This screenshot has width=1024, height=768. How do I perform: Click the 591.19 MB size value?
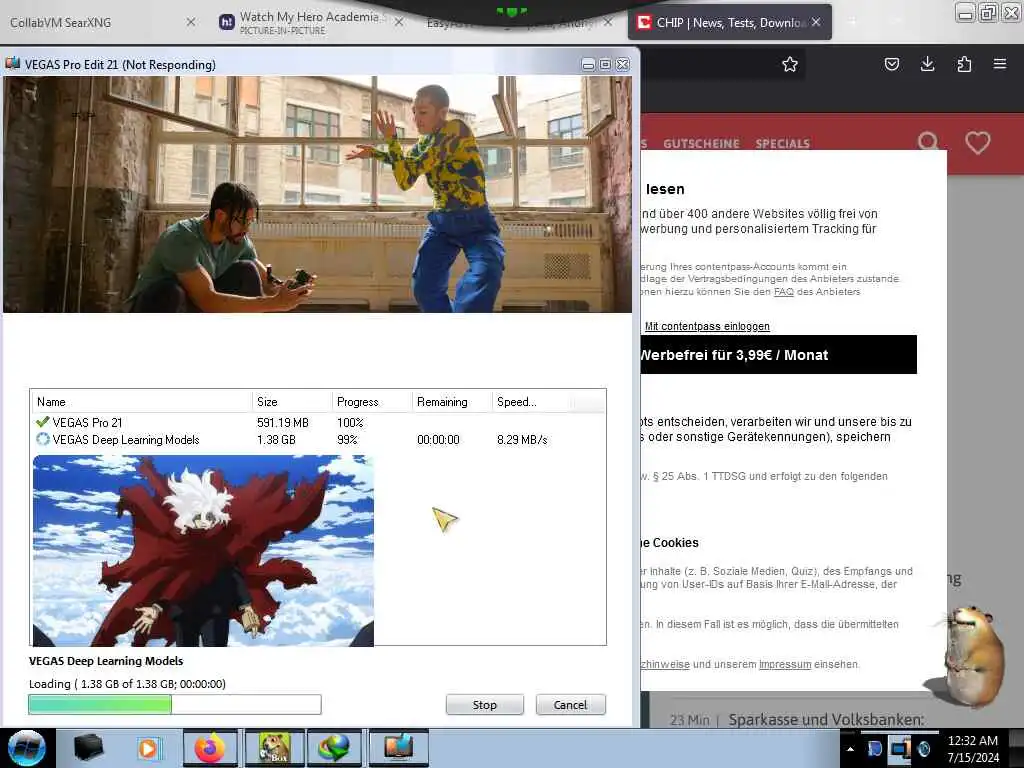point(283,423)
